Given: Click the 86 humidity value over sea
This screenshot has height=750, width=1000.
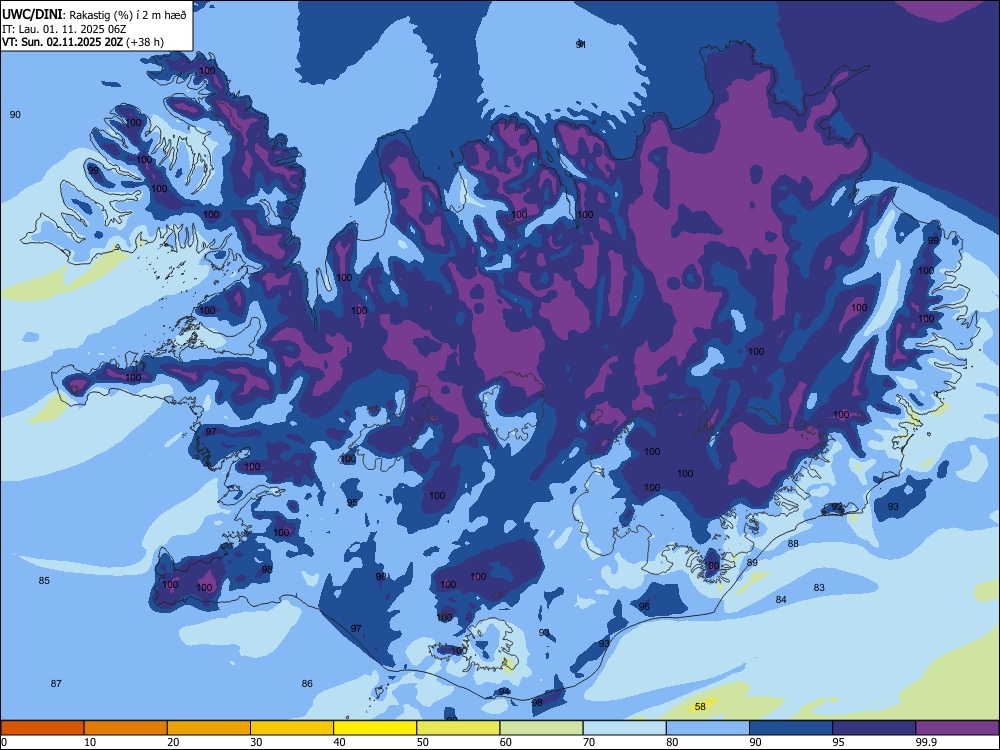Looking at the screenshot, I should (x=307, y=684).
